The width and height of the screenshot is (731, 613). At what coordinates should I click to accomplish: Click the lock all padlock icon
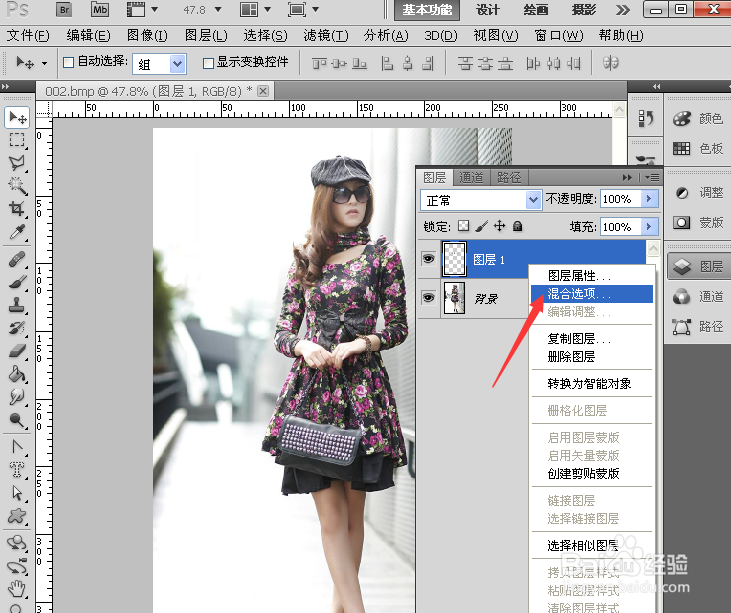coord(517,226)
